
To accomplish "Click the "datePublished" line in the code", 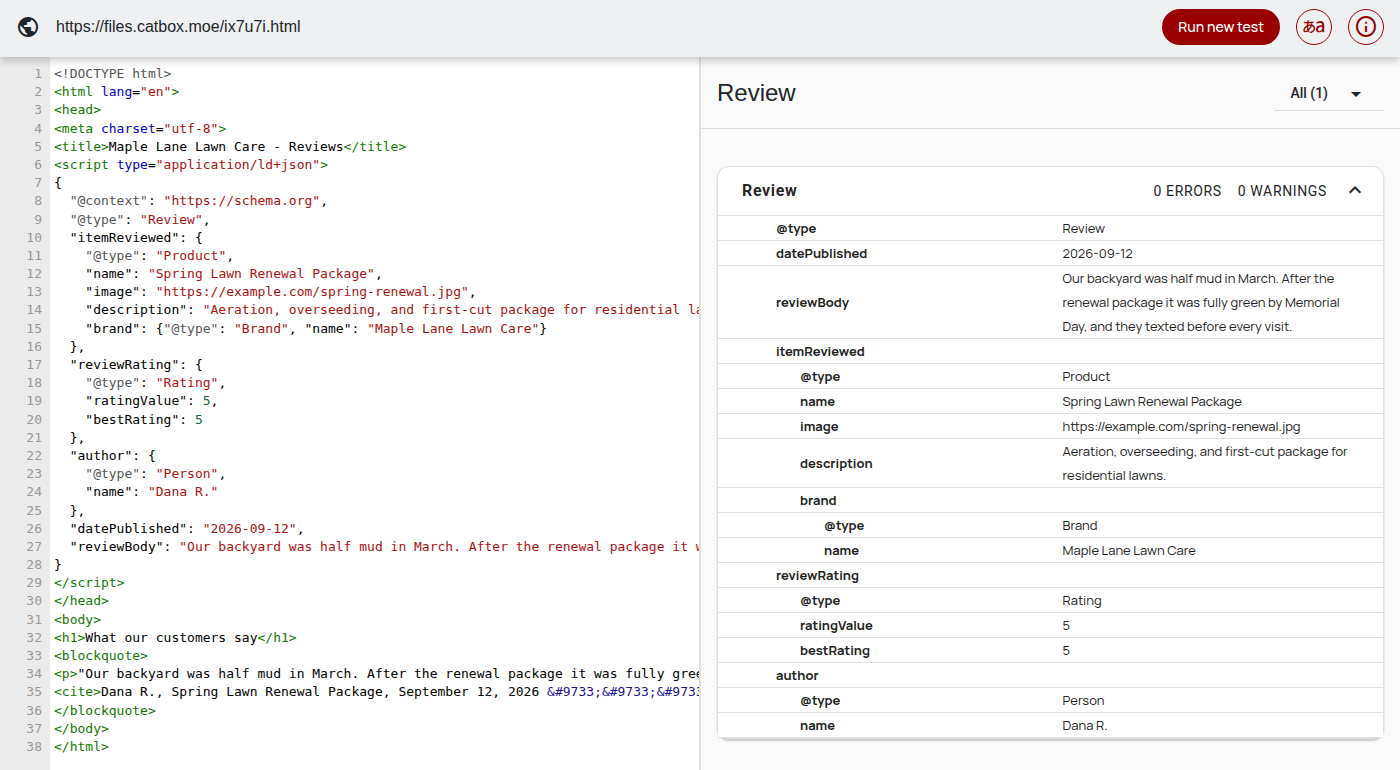I will (186, 528).
